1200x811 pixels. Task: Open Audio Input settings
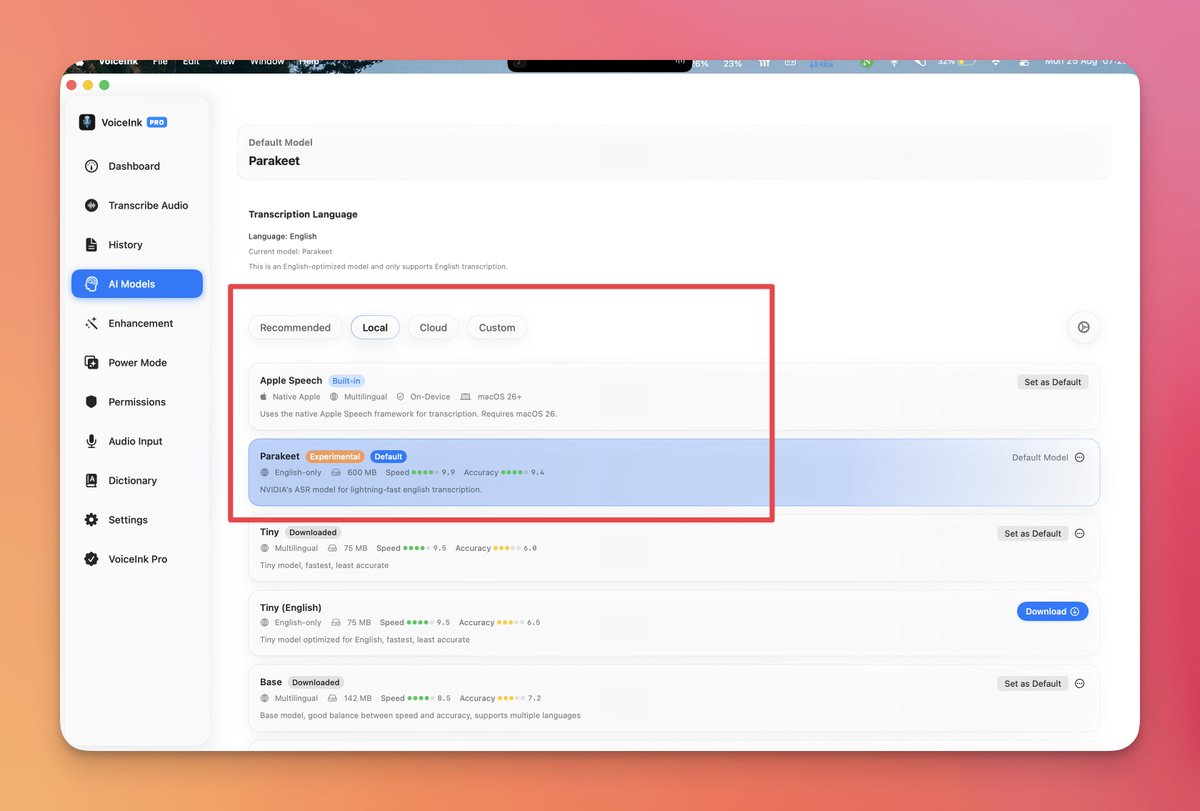136,441
